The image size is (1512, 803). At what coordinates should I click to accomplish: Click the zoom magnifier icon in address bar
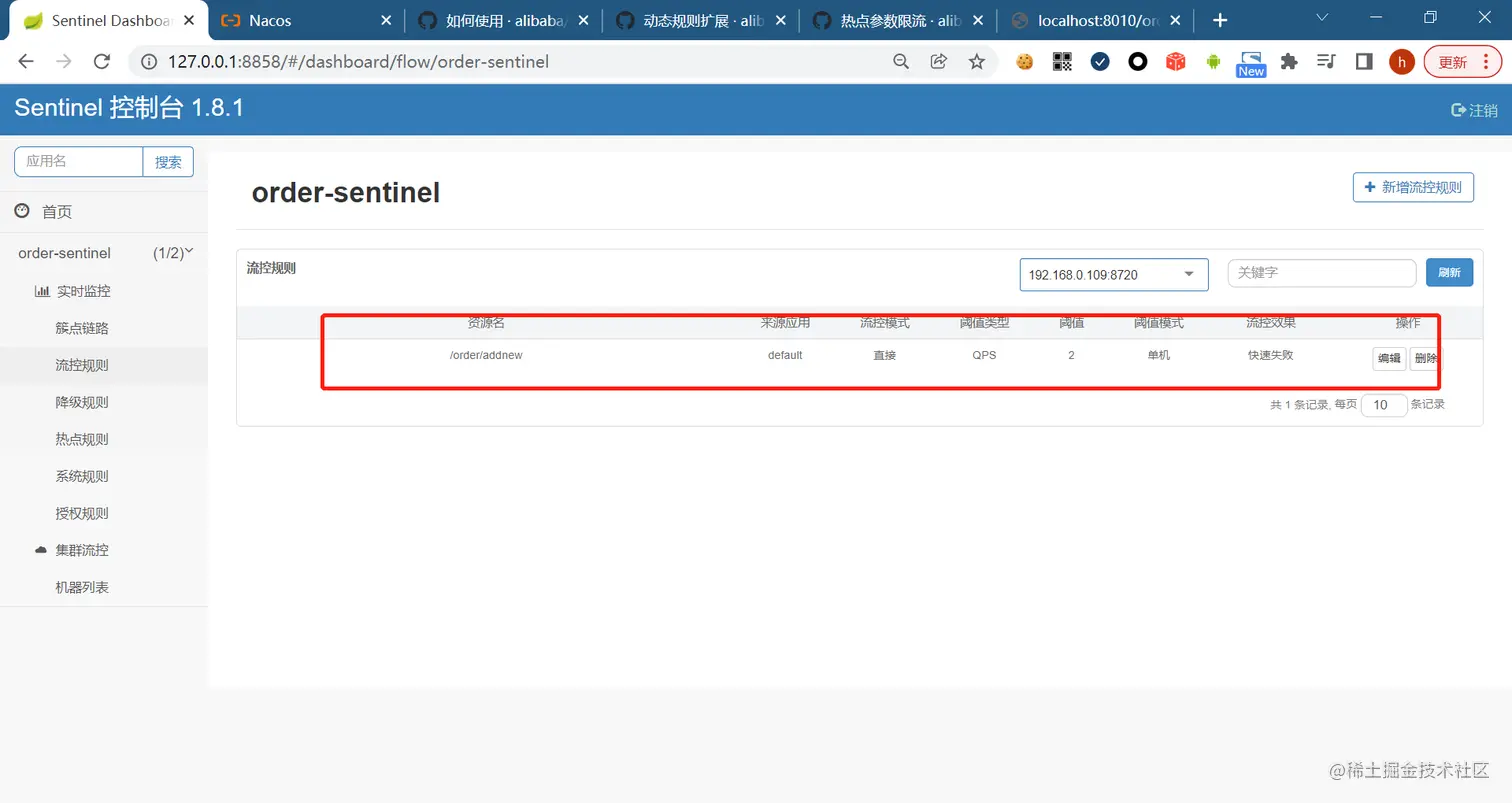point(901,62)
